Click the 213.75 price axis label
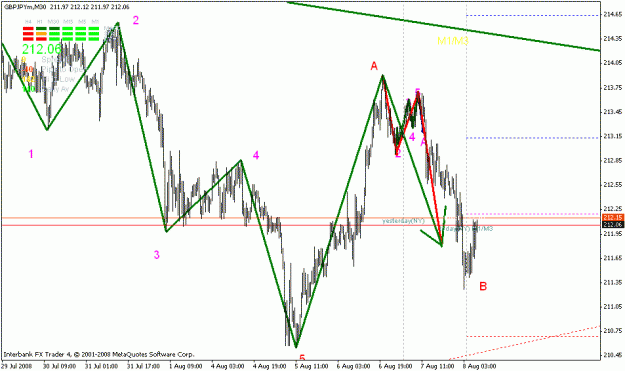The width and height of the screenshot is (625, 371). coord(613,87)
